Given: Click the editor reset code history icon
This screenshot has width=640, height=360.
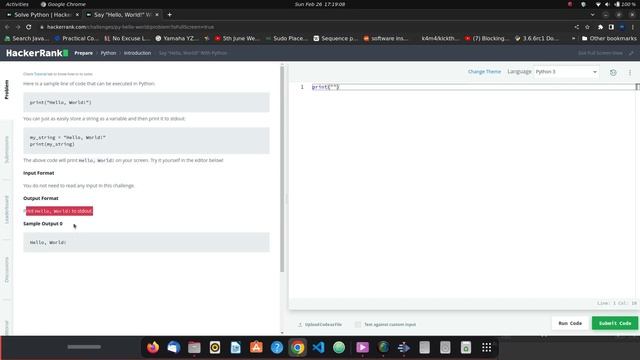Looking at the screenshot, I should [x=613, y=72].
